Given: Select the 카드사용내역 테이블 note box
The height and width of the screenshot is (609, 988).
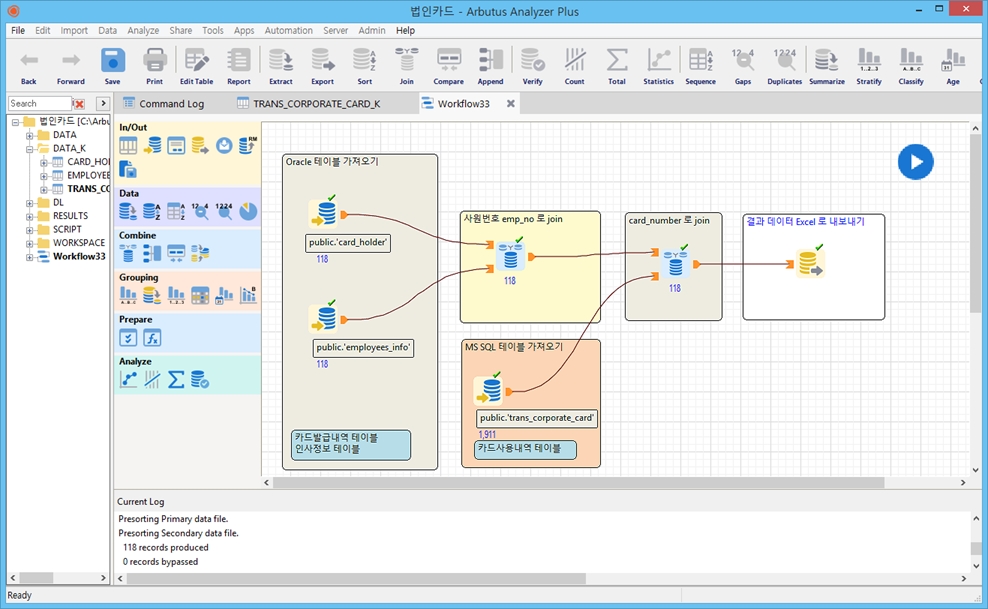Looking at the screenshot, I should pyautogui.click(x=525, y=449).
